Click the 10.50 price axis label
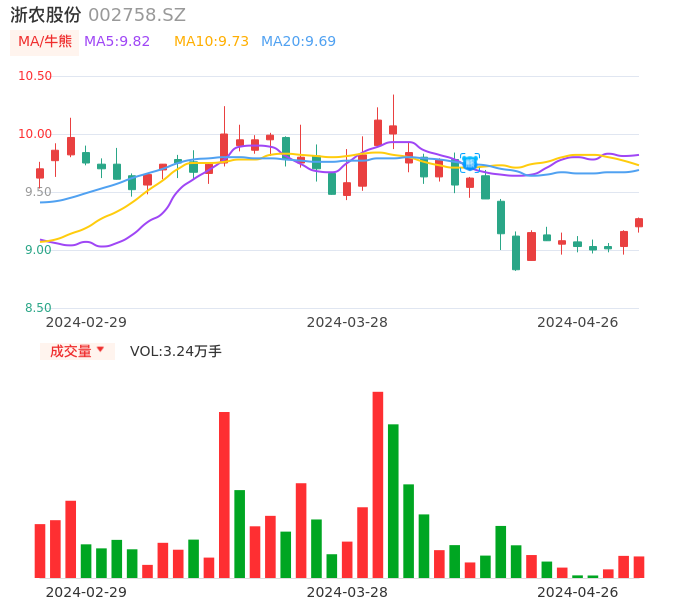This screenshot has height=606, width=686. [x=35, y=76]
